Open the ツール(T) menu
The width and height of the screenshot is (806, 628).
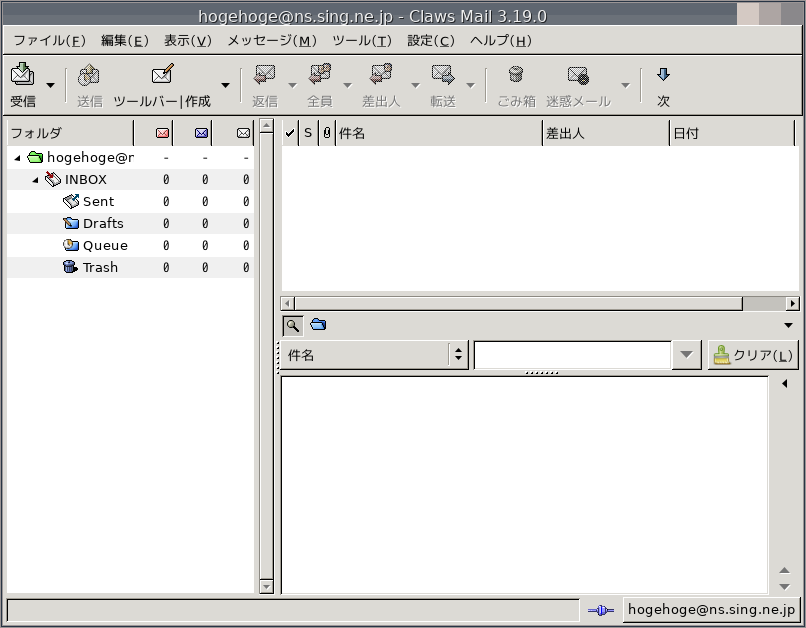click(362, 41)
